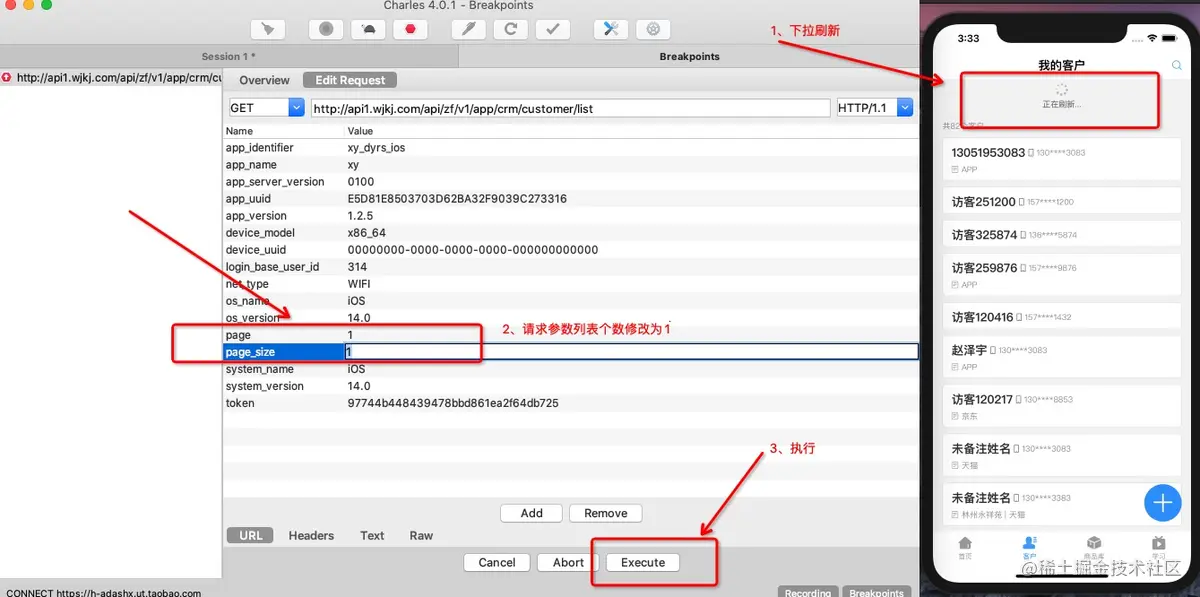Toggle the gray Record button in Charles toolbar
1200x597 pixels.
(326, 29)
